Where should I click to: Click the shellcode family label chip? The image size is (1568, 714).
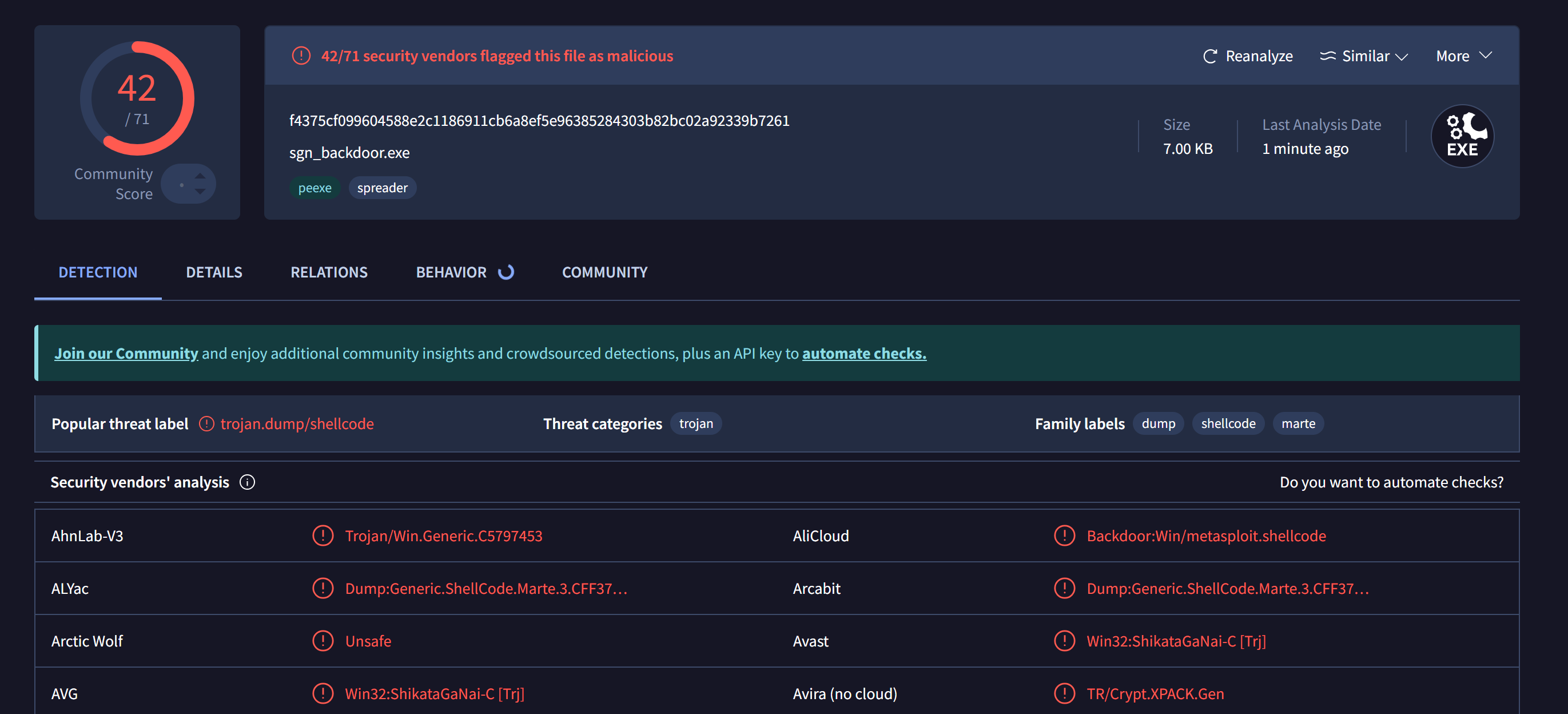1228,423
